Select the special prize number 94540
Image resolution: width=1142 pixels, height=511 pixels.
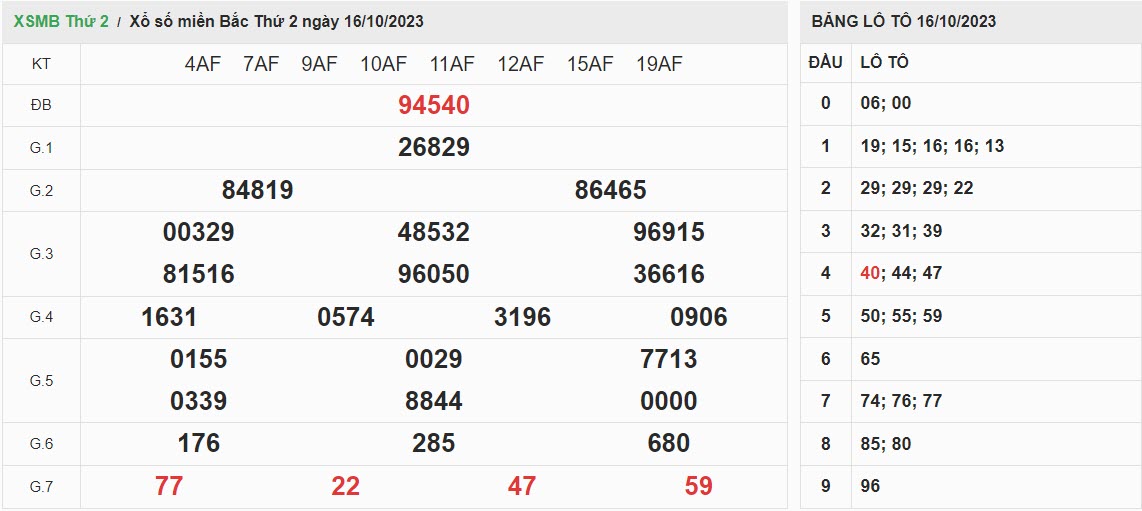click(x=433, y=105)
